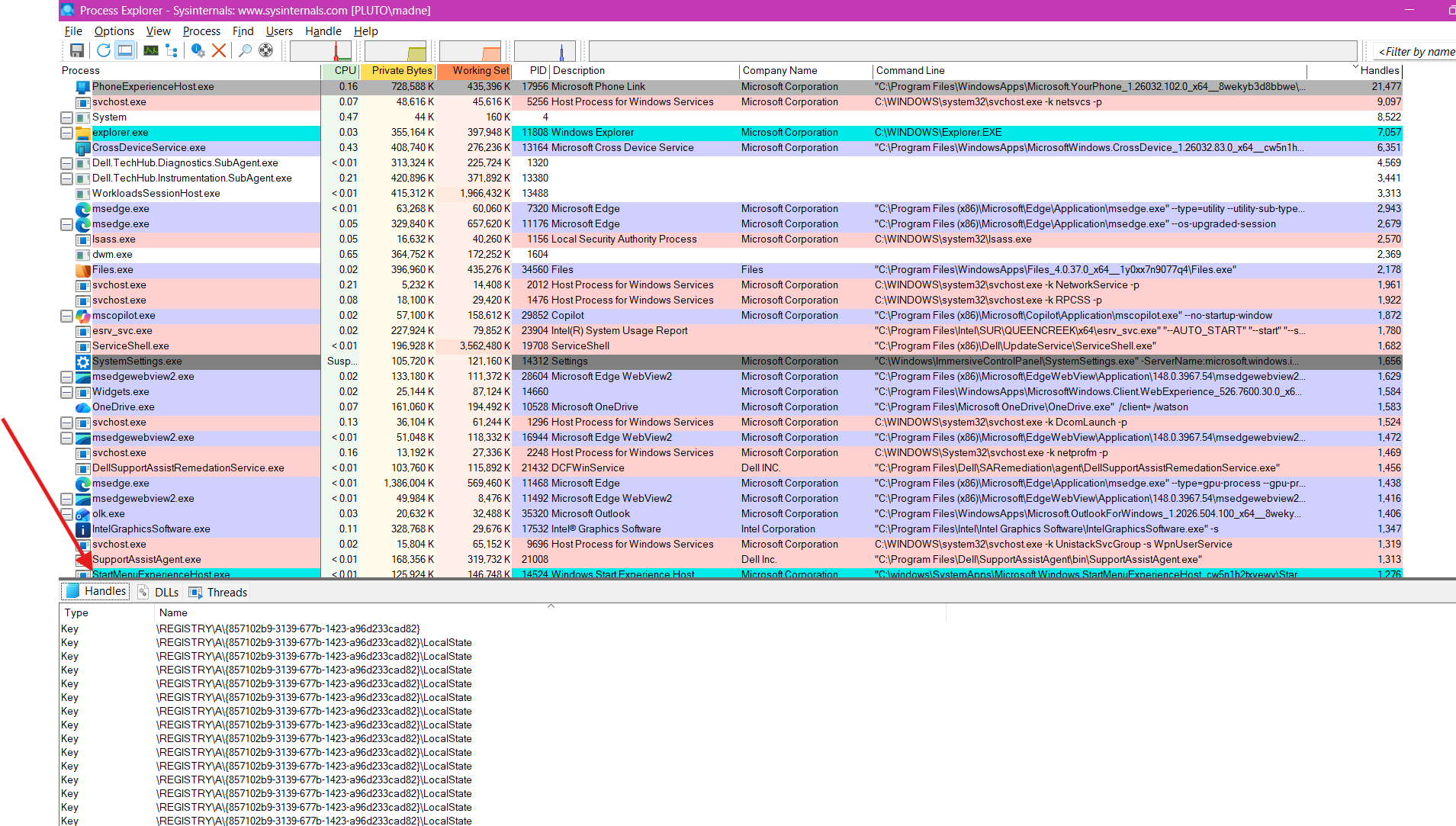The width and height of the screenshot is (1456, 826).
Task: Click the OneDrive.exe cloud icon
Action: [x=83, y=407]
